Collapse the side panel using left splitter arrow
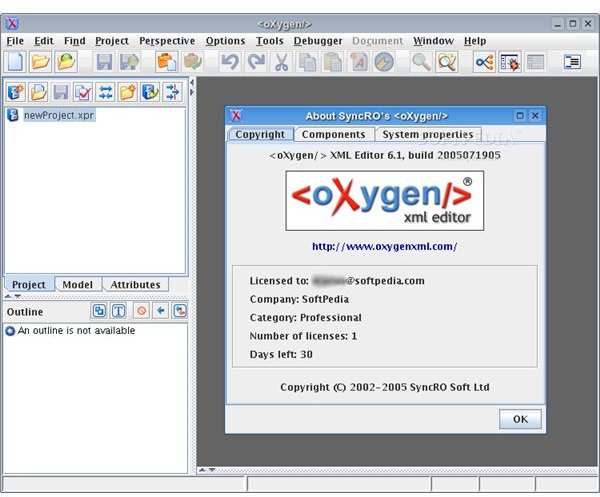The height and width of the screenshot is (497, 600). [x=192, y=84]
